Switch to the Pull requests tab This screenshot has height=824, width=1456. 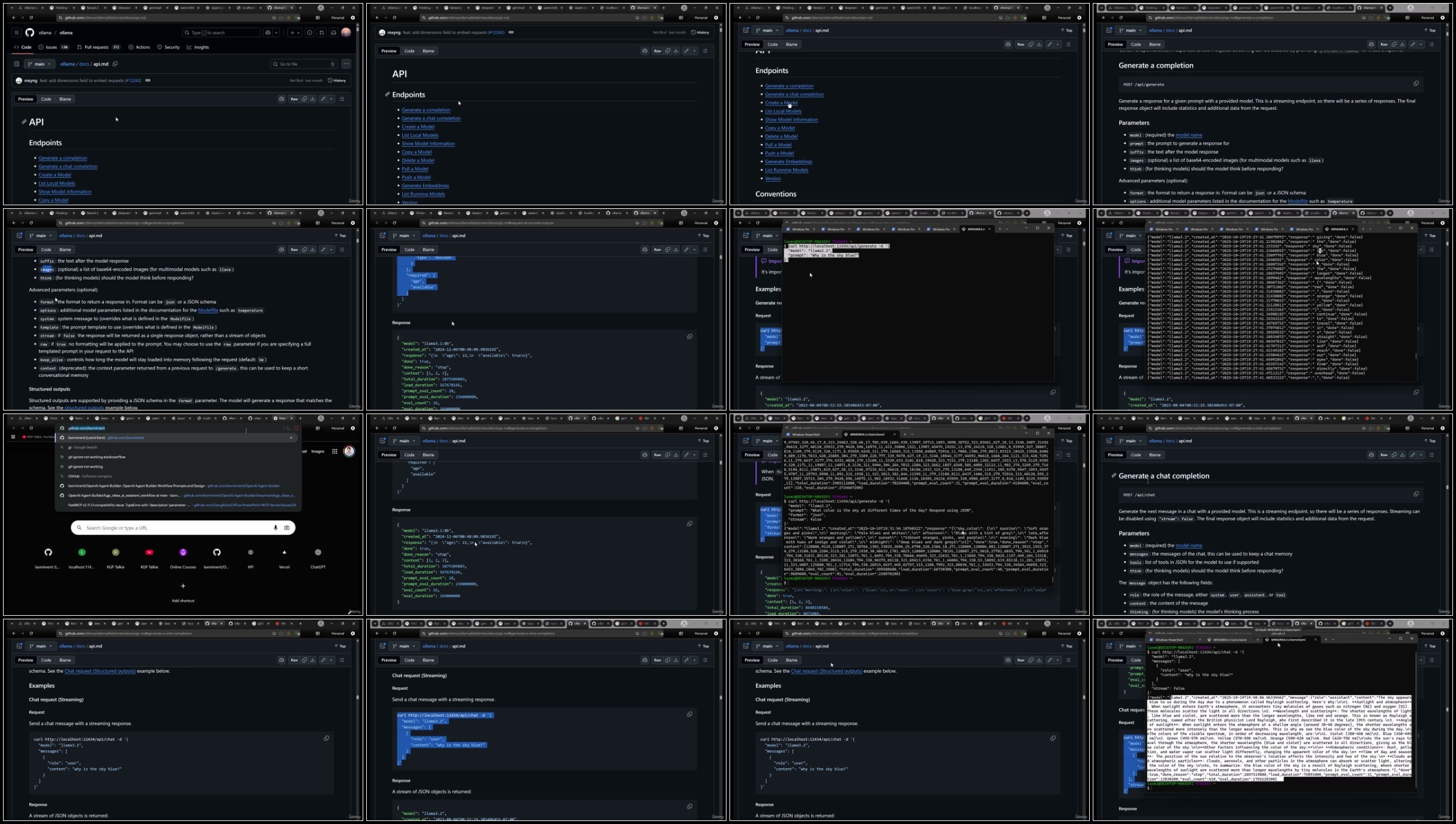coord(96,47)
